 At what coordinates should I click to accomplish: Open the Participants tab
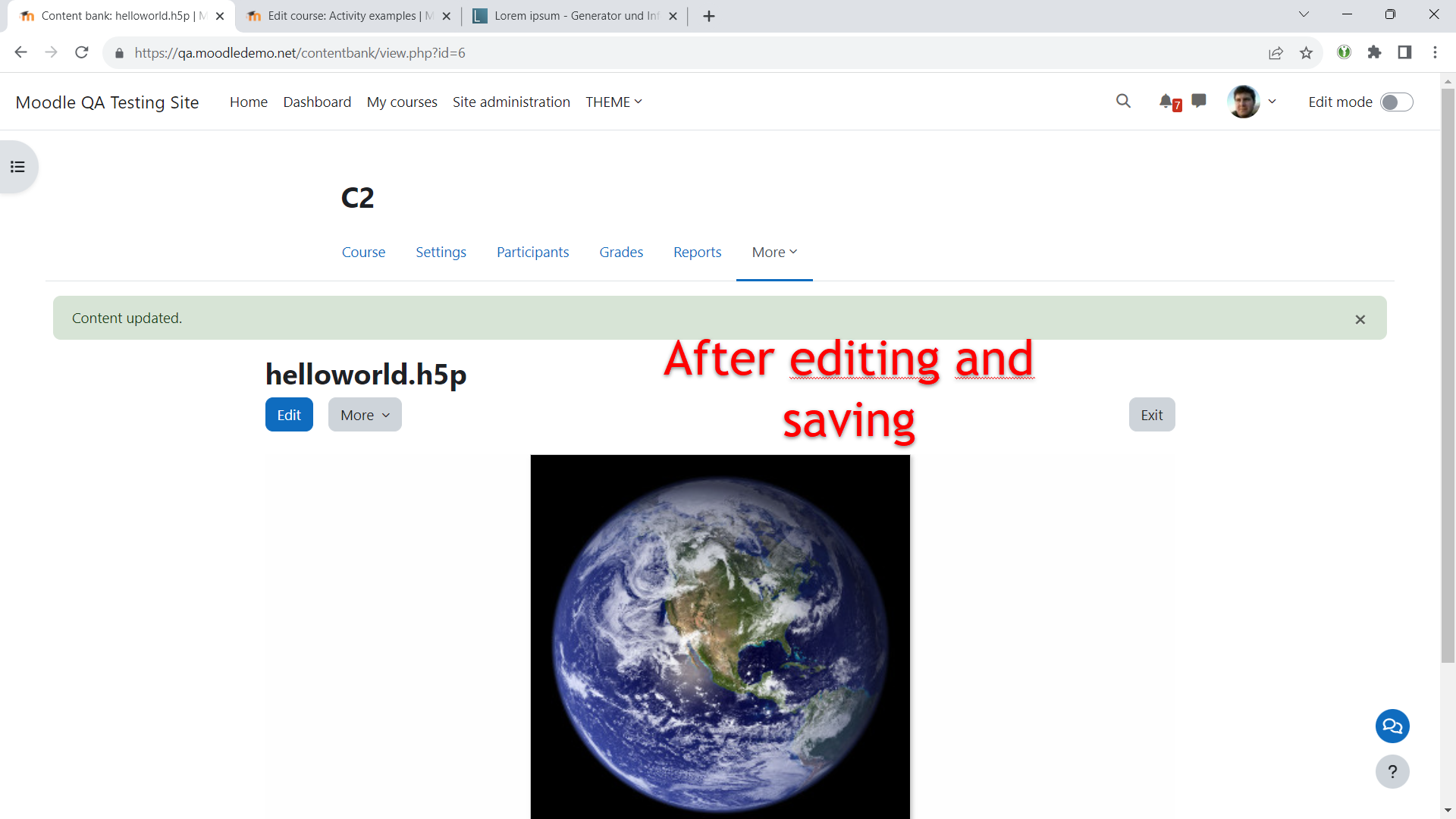(x=532, y=253)
